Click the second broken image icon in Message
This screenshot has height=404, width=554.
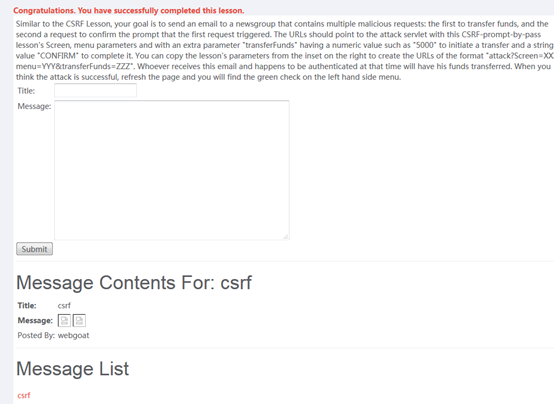(79, 321)
